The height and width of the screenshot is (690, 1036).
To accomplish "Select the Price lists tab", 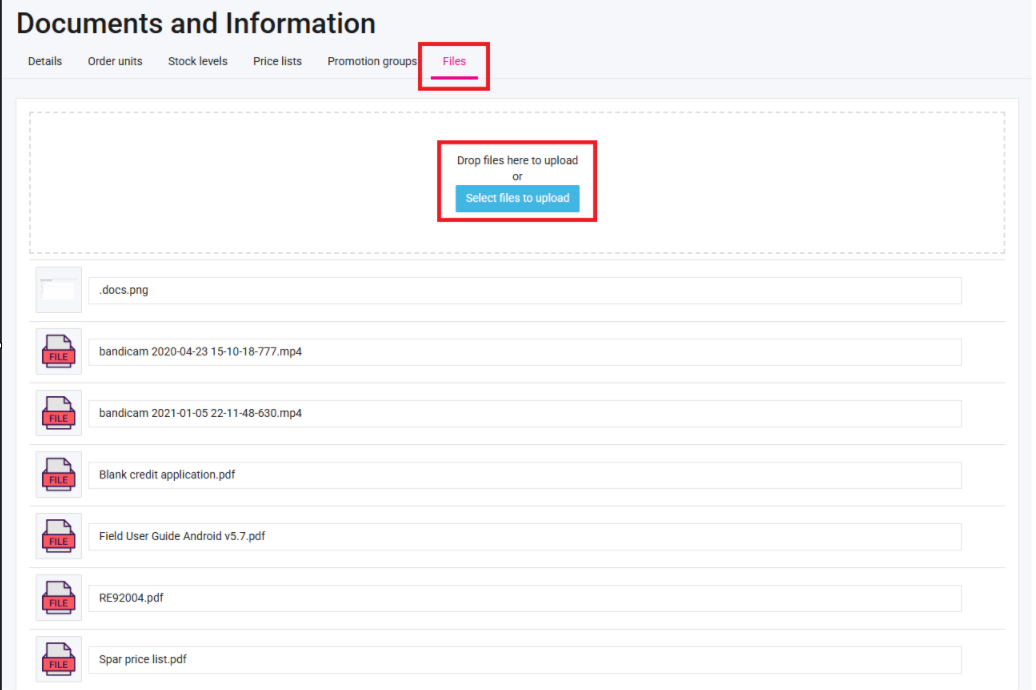I will (277, 61).
